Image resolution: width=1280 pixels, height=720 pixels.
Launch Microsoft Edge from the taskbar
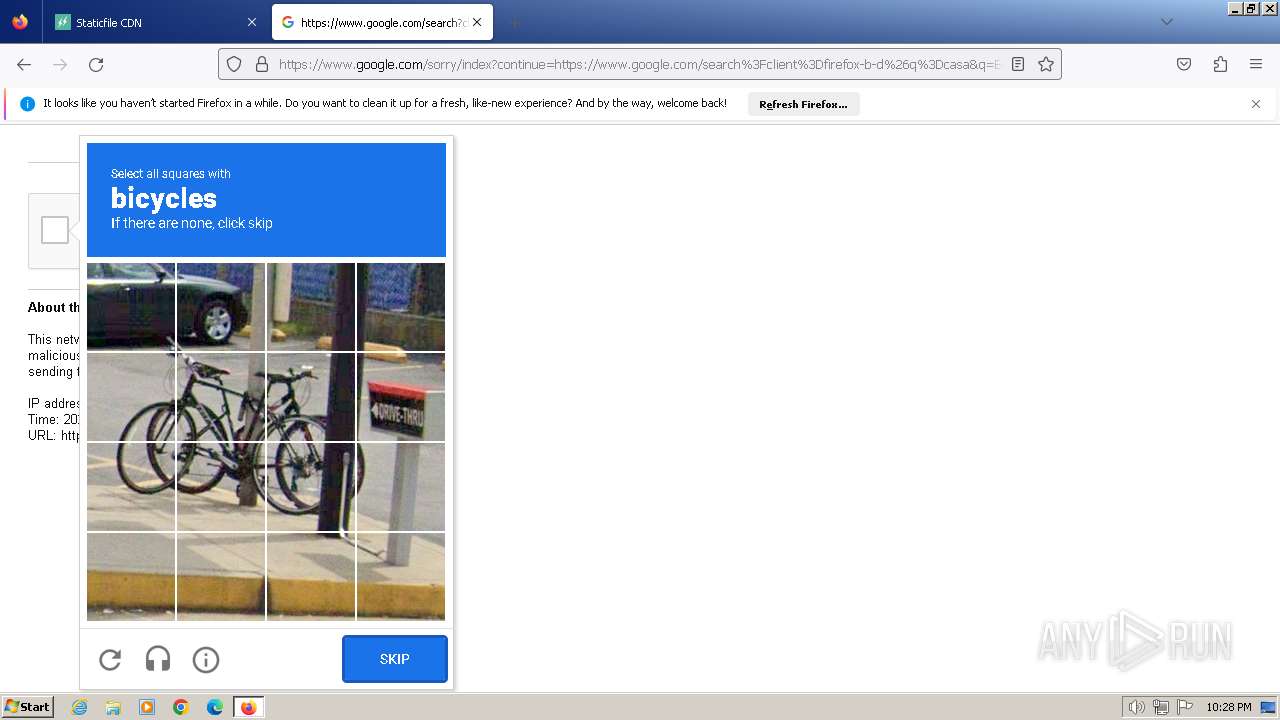point(215,707)
